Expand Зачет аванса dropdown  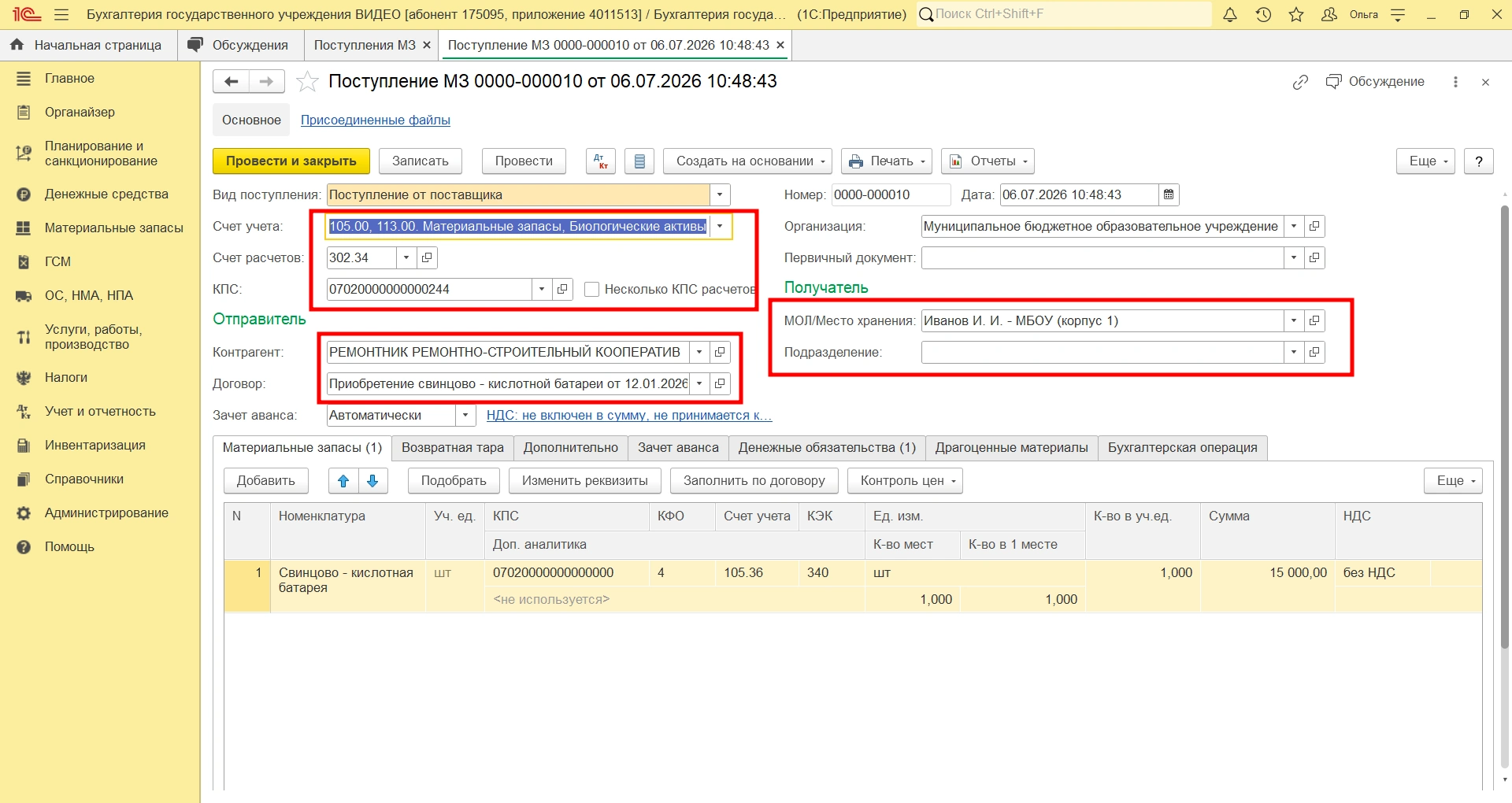[x=465, y=415]
